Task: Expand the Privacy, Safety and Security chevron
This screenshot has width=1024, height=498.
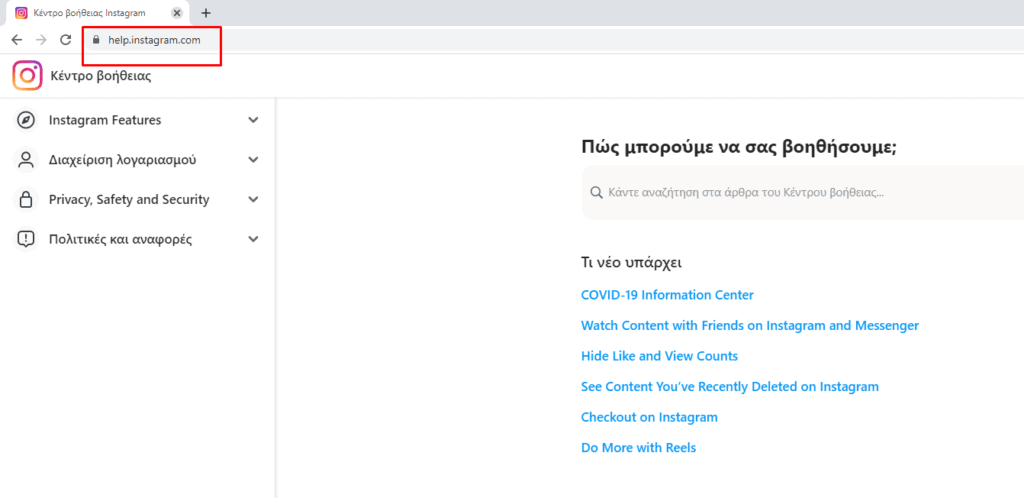Action: coord(253,200)
